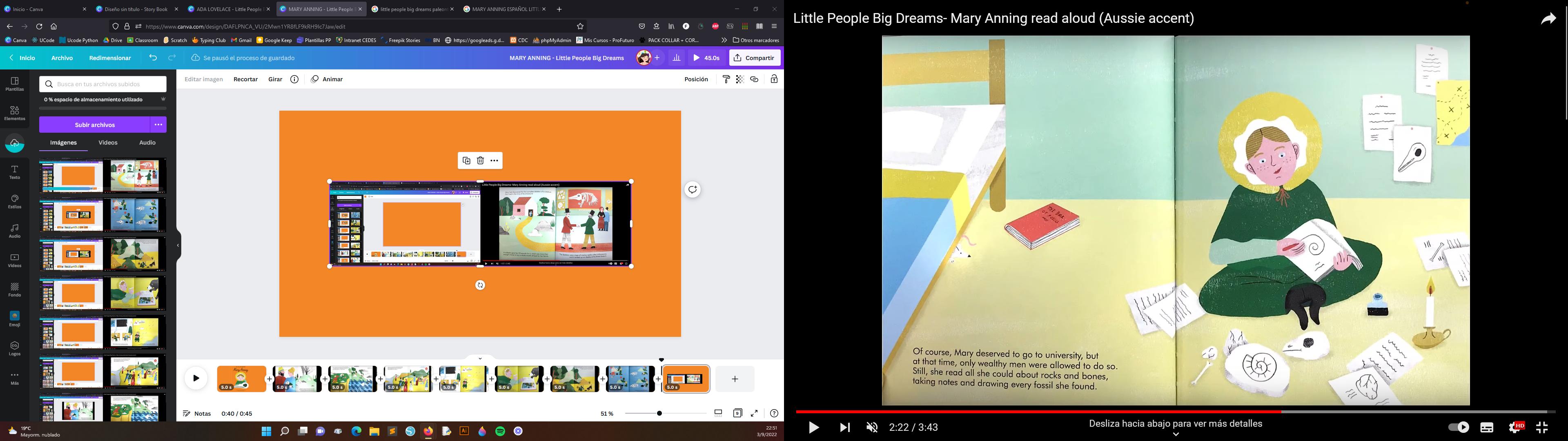Screen dimensions: 1568x441
Task: Open the Emoji sidebar app
Action: (x=15, y=319)
